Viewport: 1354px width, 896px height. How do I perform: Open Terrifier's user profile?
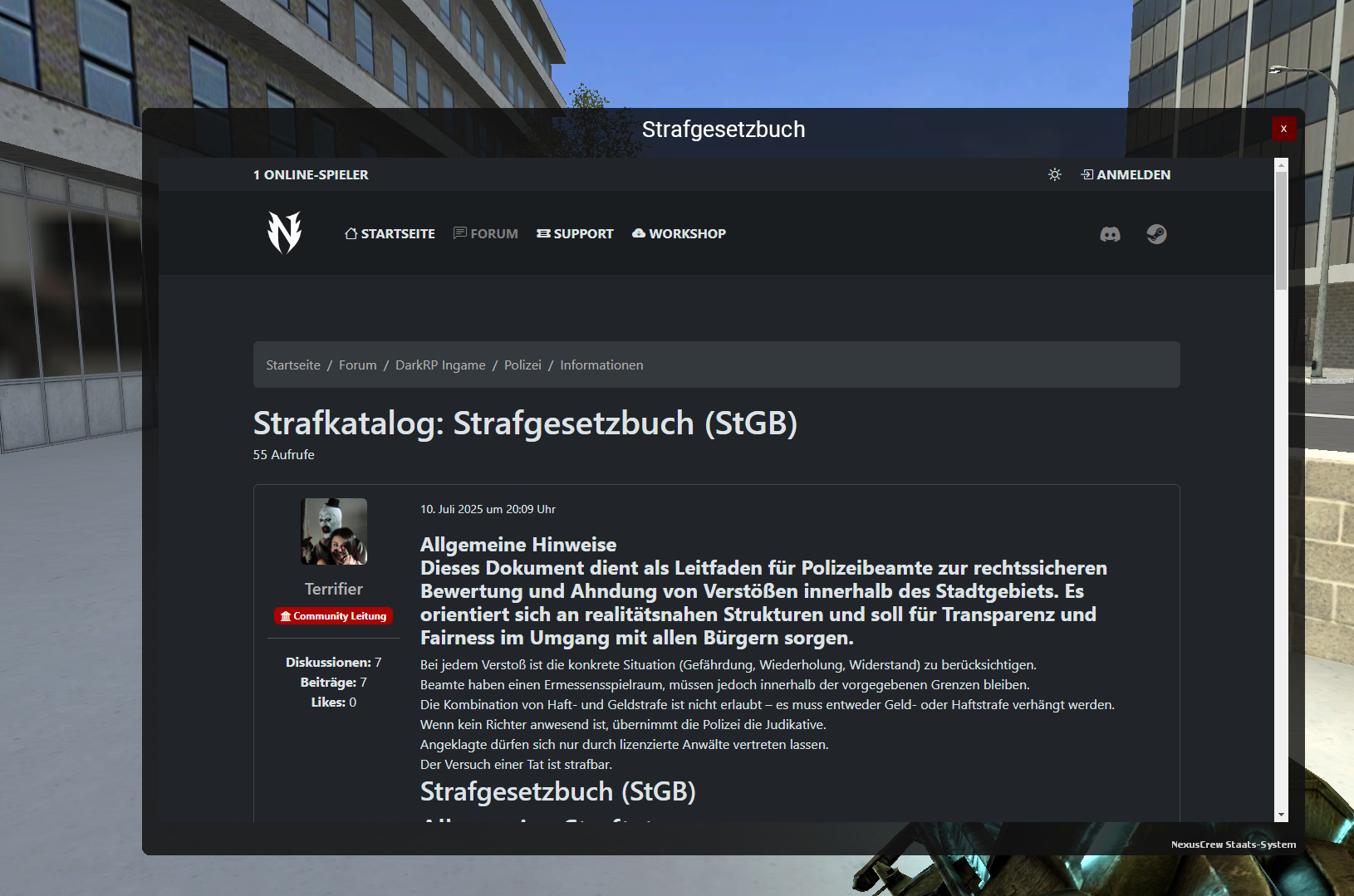(333, 589)
